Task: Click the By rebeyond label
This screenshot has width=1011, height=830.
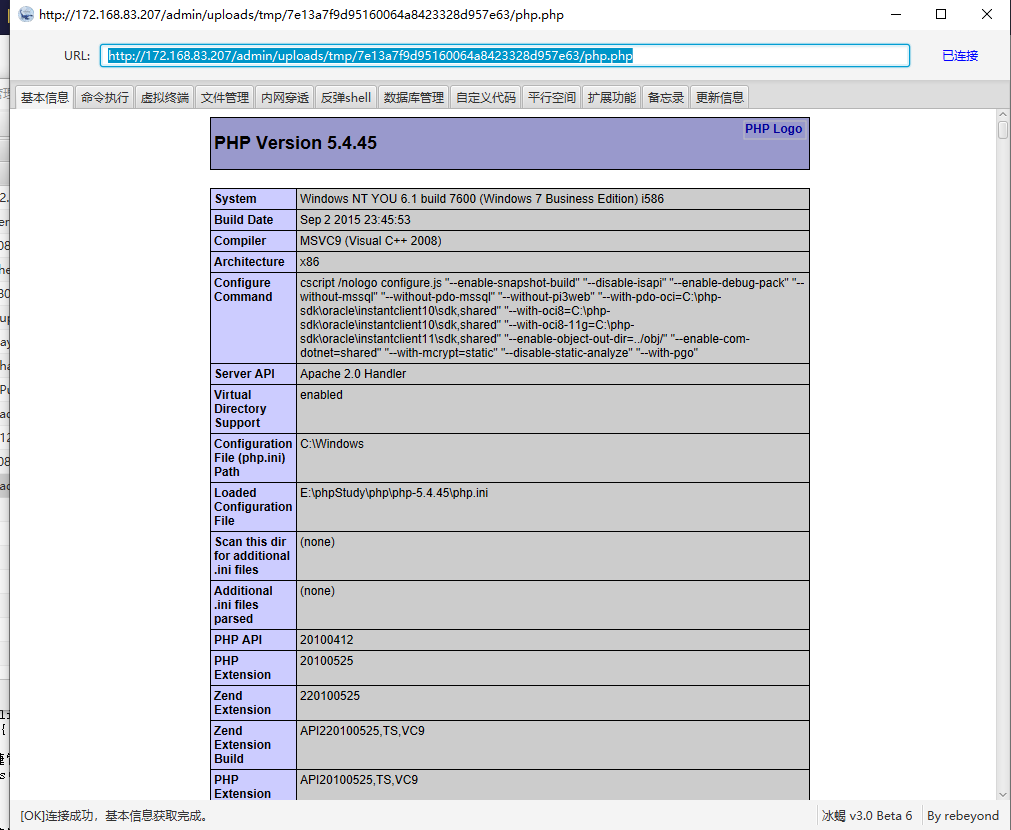Action: point(963,816)
